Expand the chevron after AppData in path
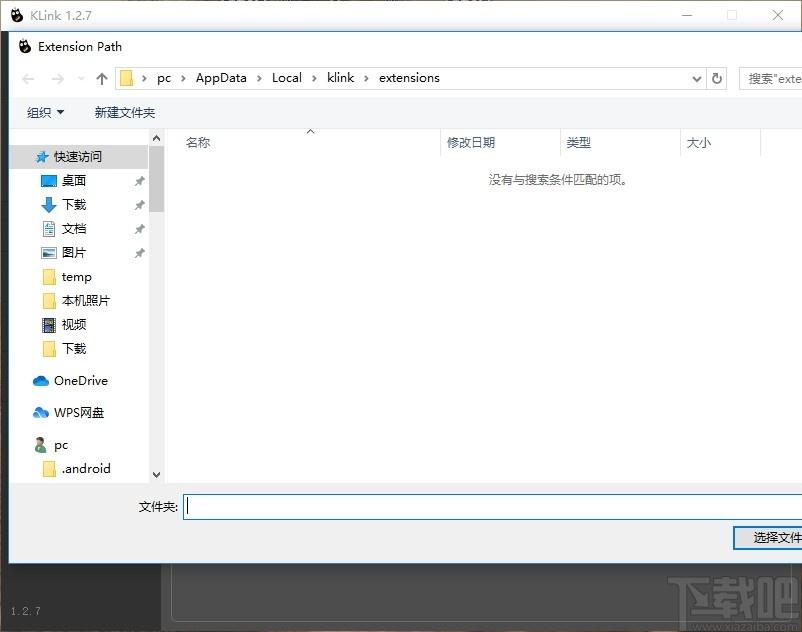This screenshot has height=632, width=802. pos(259,79)
